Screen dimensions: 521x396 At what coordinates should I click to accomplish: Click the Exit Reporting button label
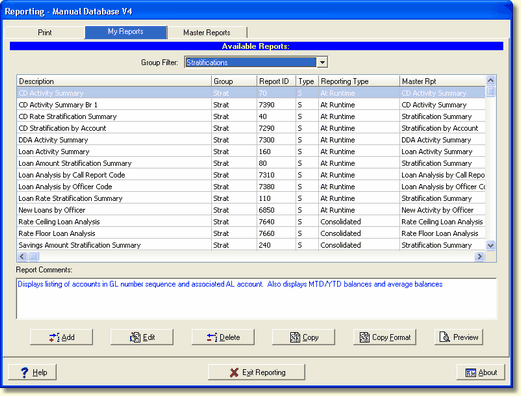264,372
